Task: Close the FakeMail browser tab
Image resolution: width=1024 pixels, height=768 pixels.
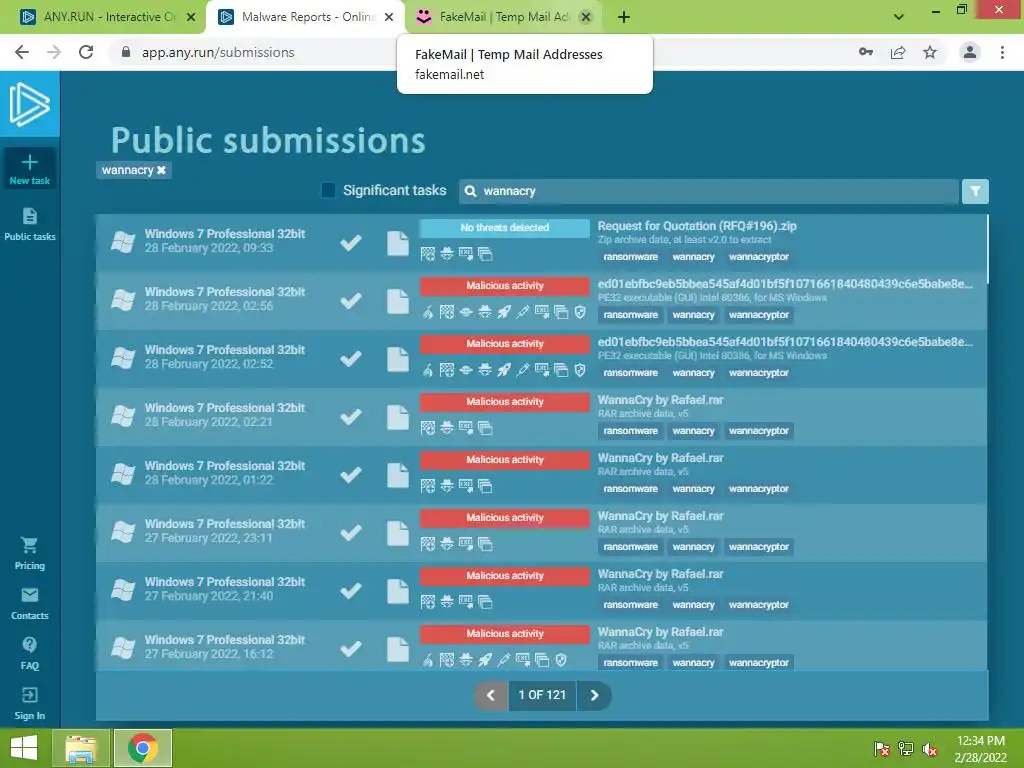Action: click(586, 17)
